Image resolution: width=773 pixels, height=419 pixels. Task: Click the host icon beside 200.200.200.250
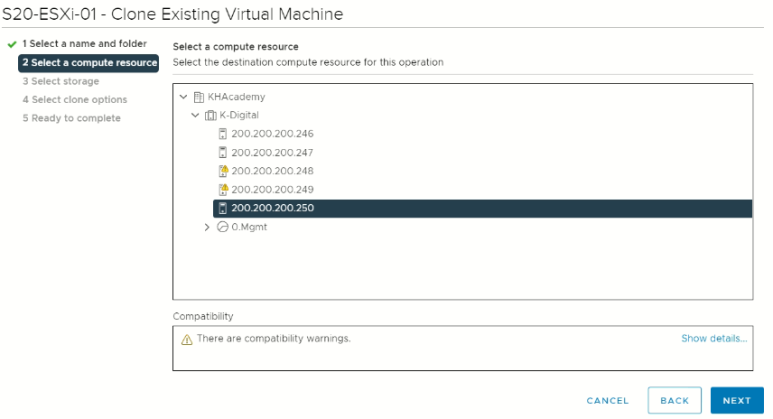pyautogui.click(x=223, y=208)
